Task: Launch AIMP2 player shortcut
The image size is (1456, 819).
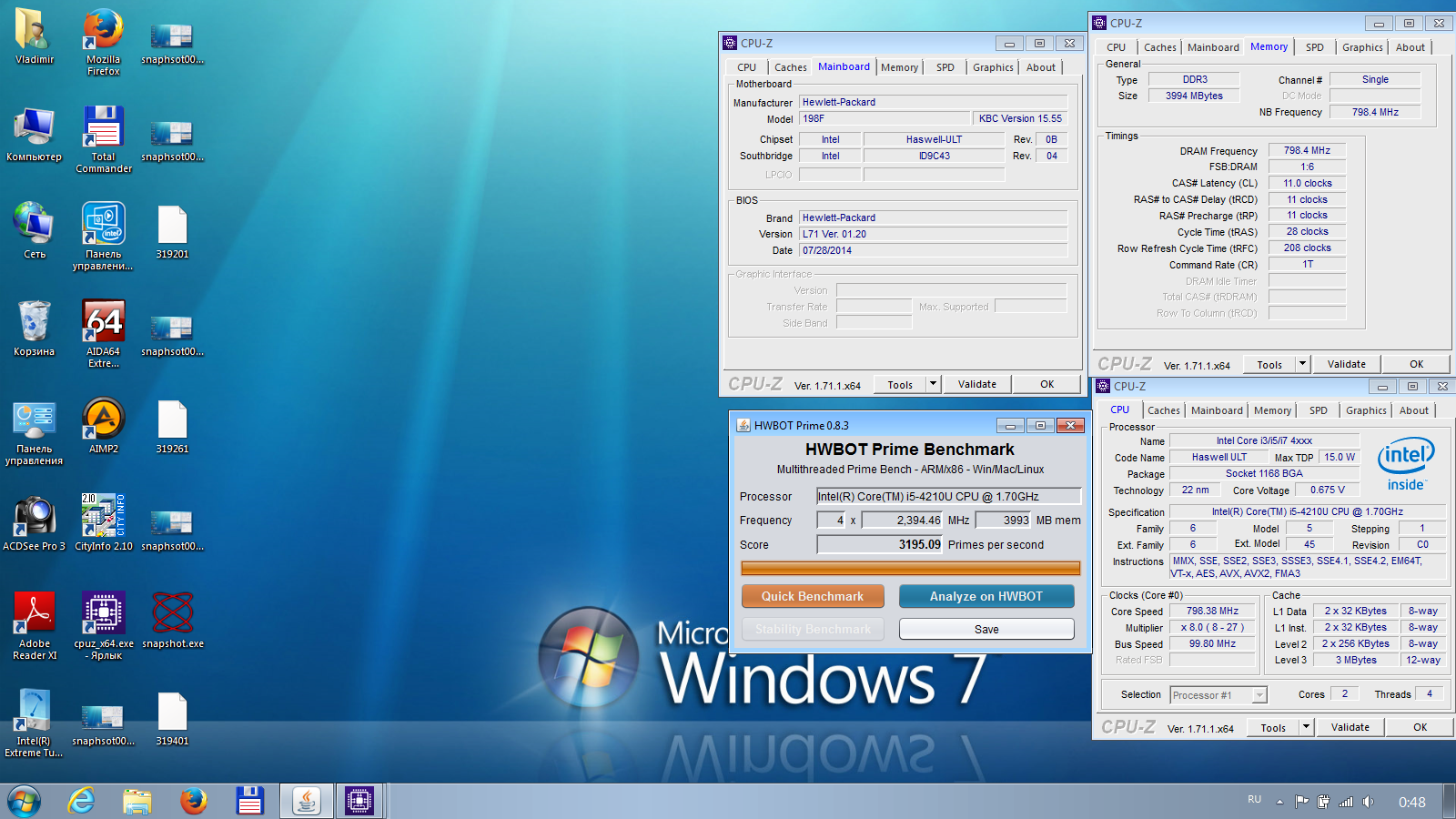Action: tap(103, 426)
